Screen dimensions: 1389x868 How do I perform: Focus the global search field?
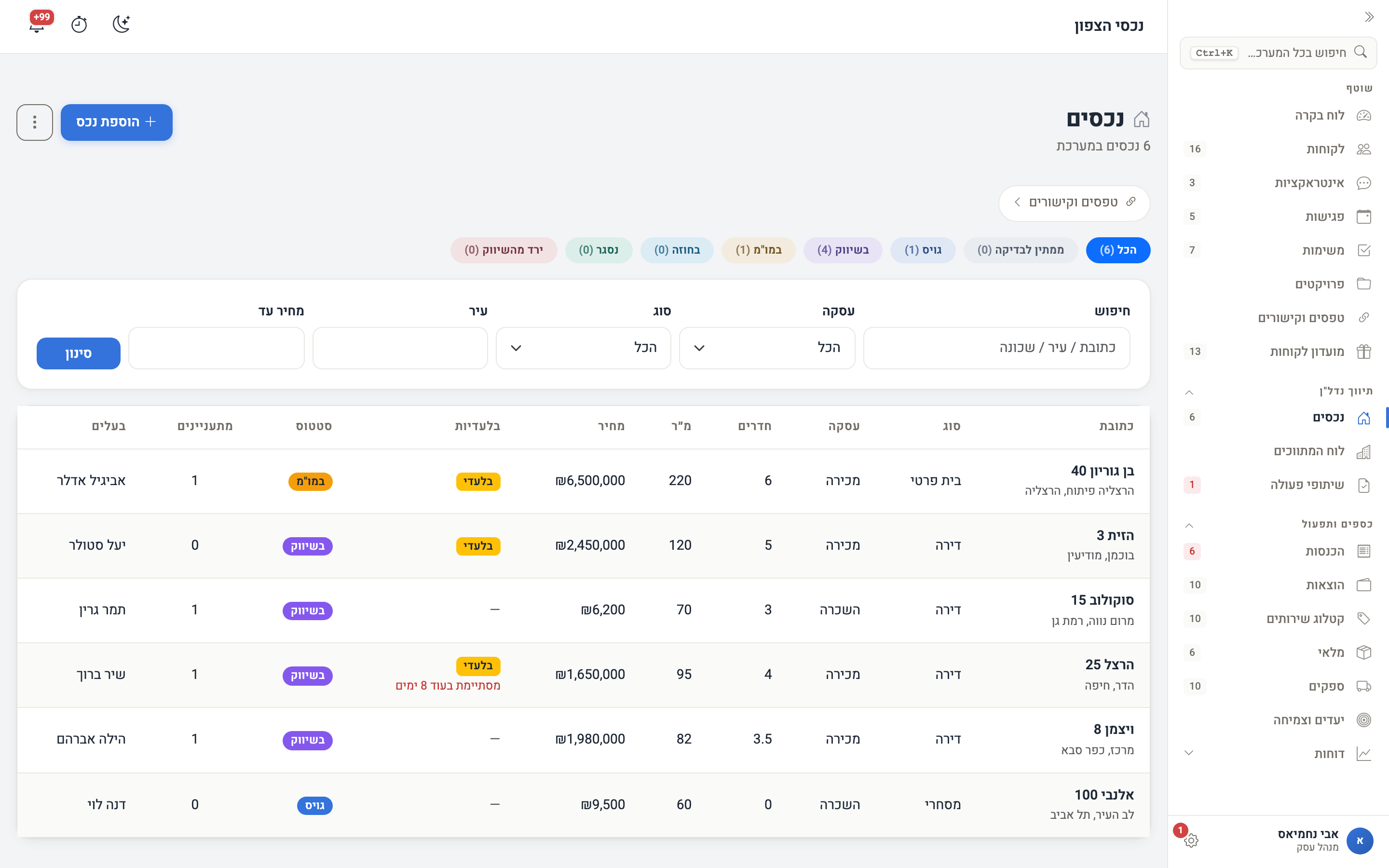point(1278,53)
